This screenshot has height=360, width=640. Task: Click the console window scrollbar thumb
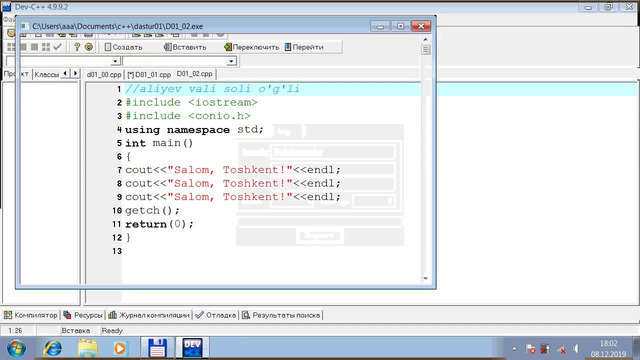tap(426, 50)
